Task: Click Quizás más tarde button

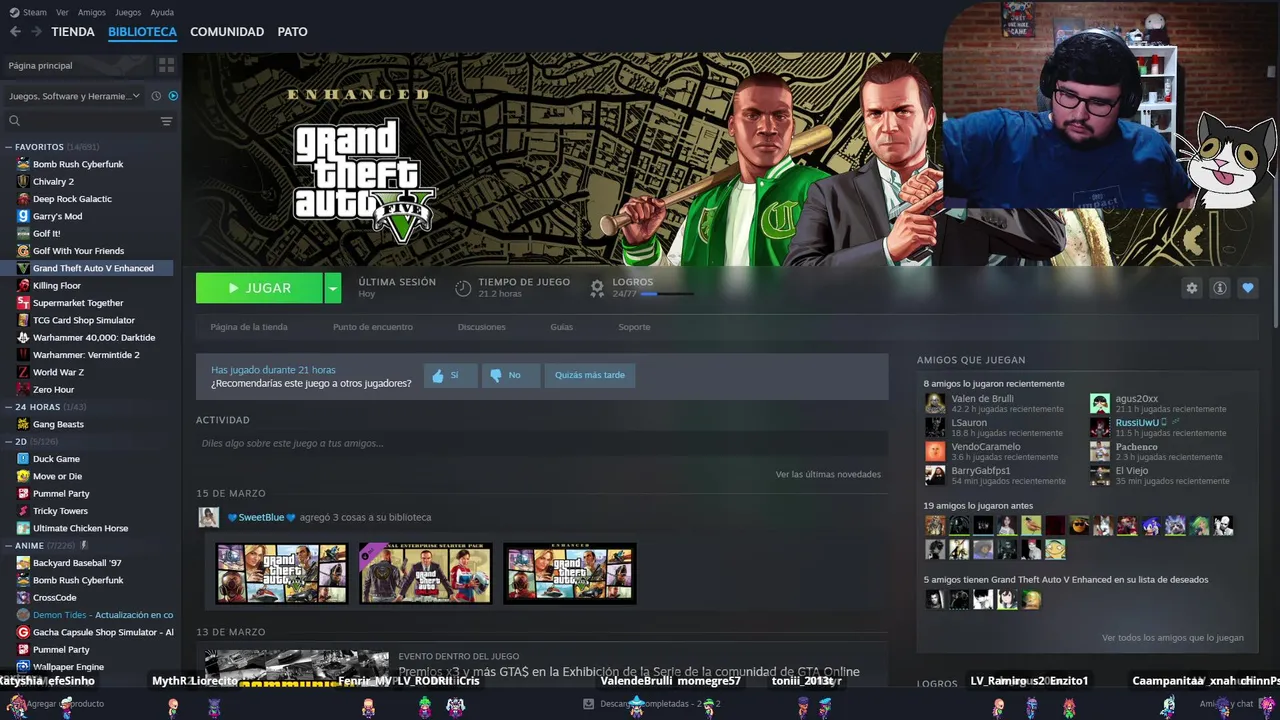Action: pos(590,375)
